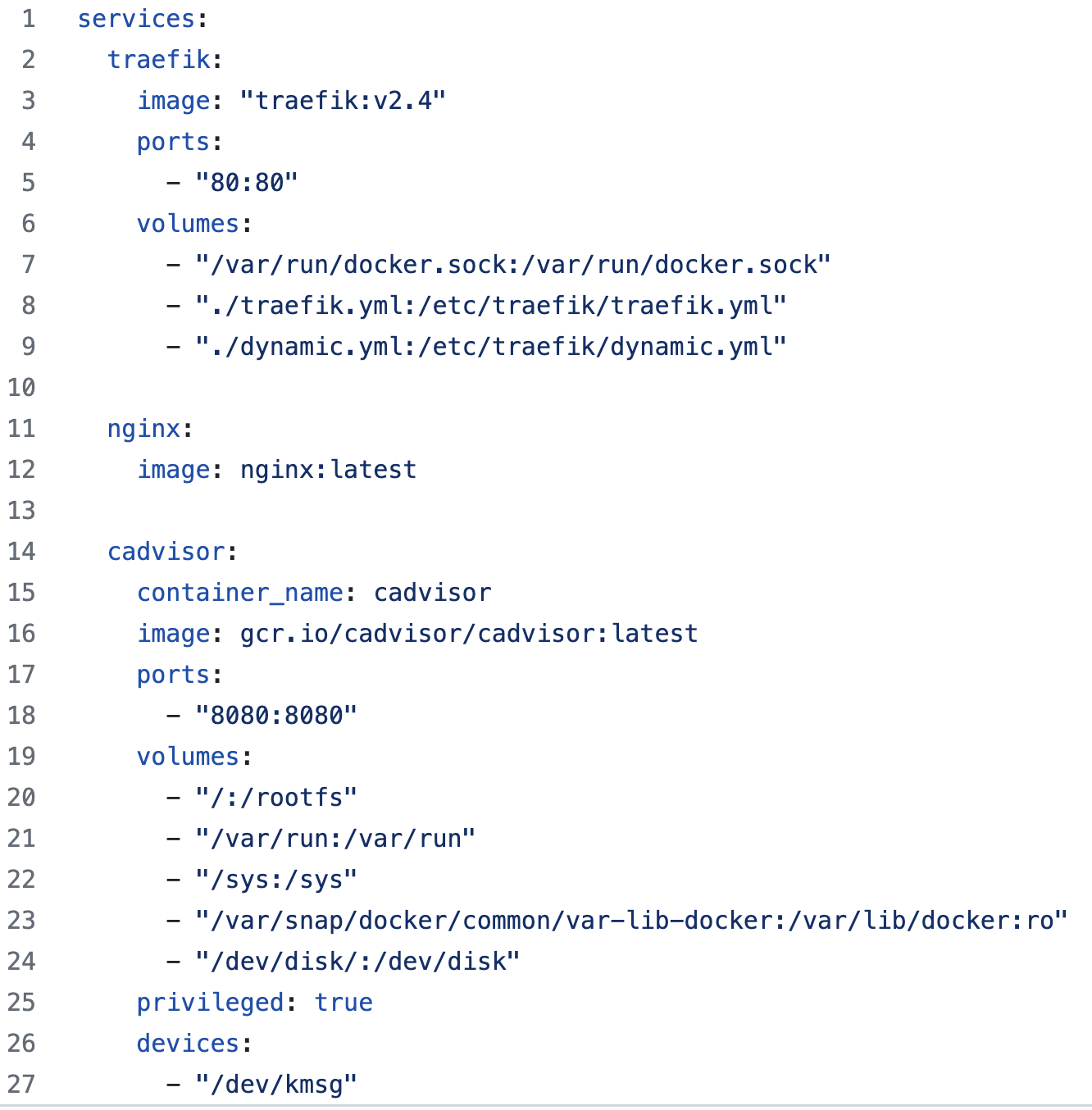Click the "/dev/kmsg" device string
The image size is (1092, 1110).
coord(276,1085)
